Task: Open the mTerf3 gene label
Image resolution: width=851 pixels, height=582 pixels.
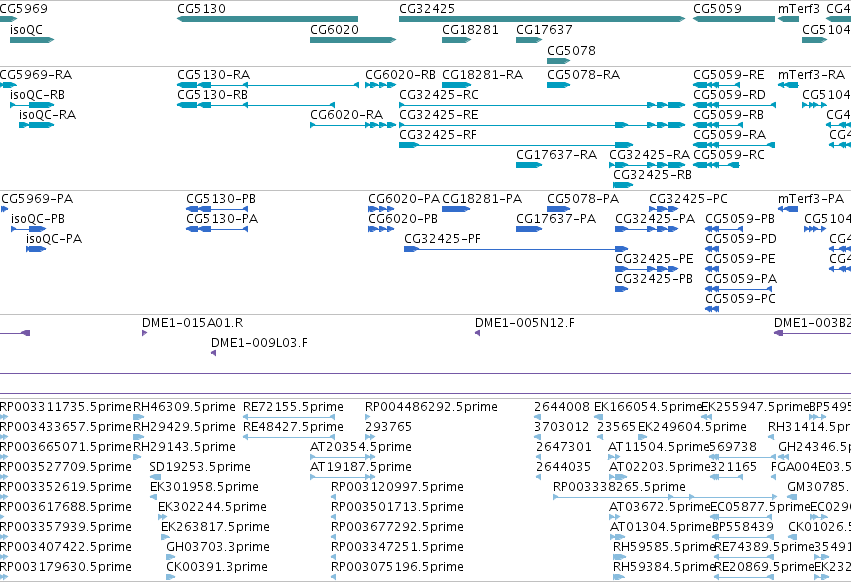Action: 798,9
